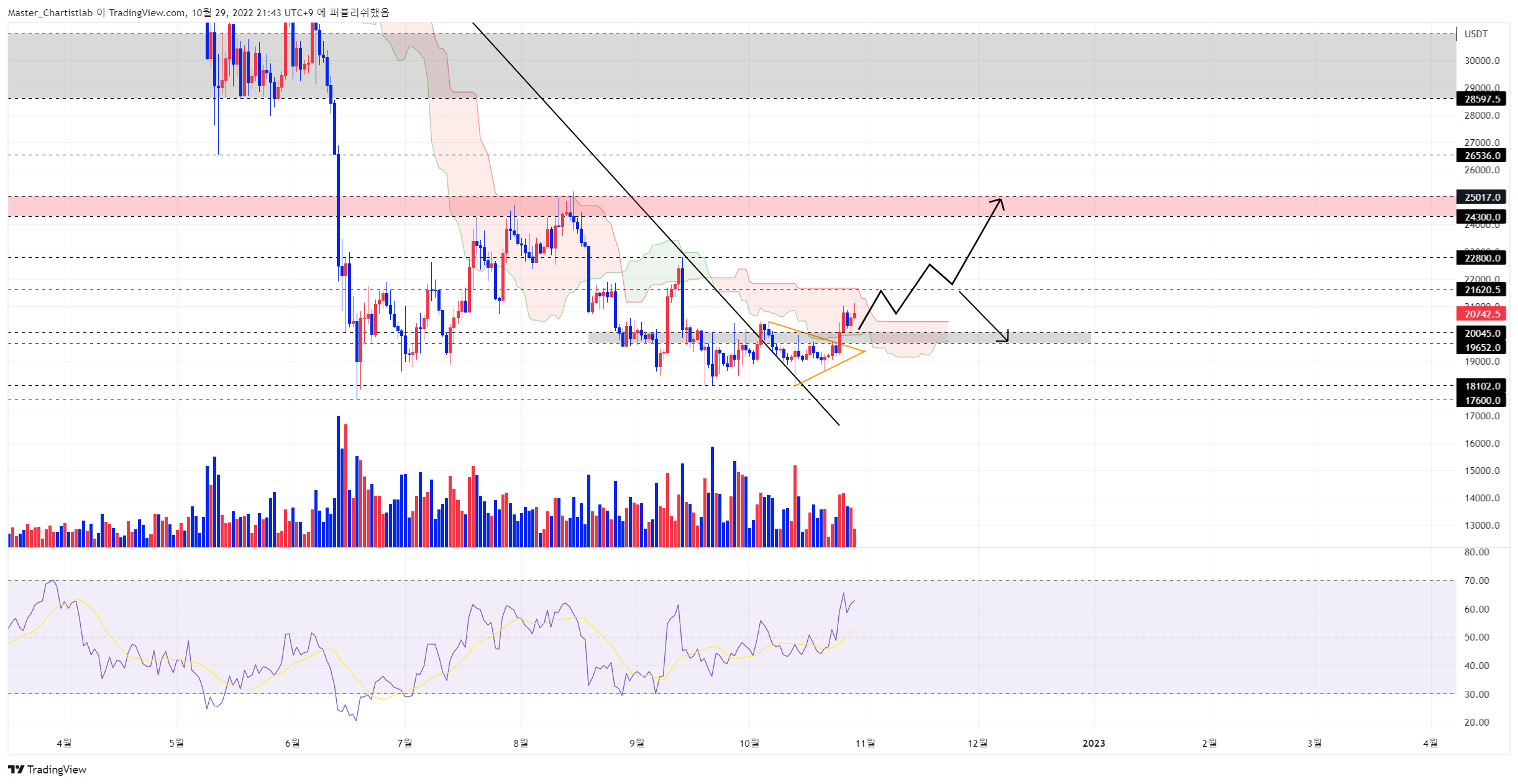Viewport: 1518px width, 784px height.
Task: Click the 24300.0 price label
Action: 1482,217
